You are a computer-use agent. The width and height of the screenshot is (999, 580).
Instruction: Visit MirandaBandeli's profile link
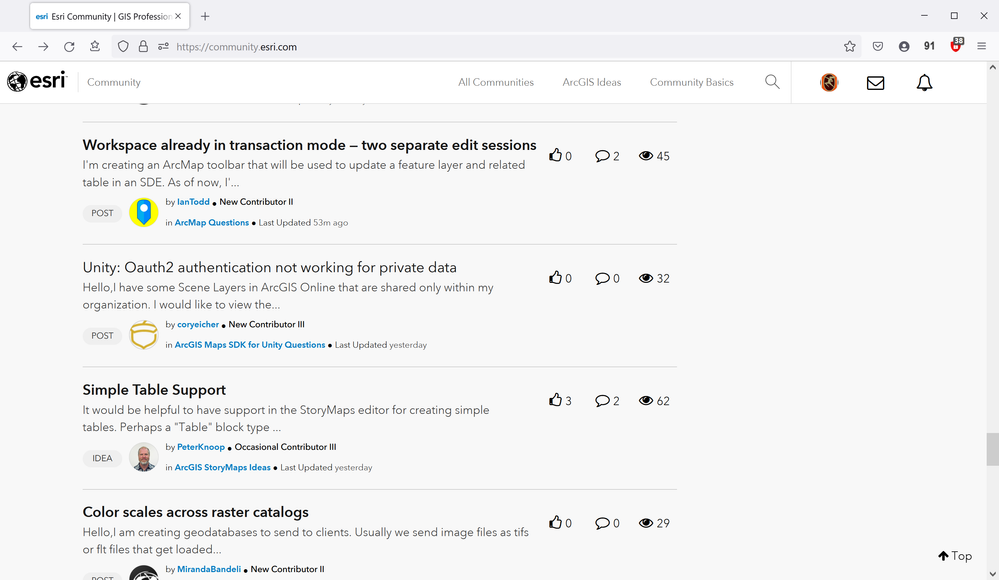pos(209,569)
